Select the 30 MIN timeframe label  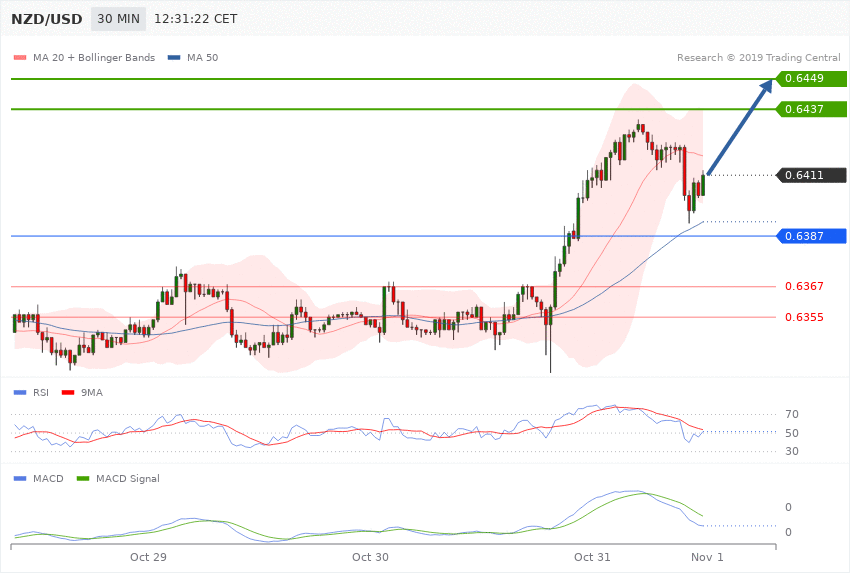(x=118, y=19)
